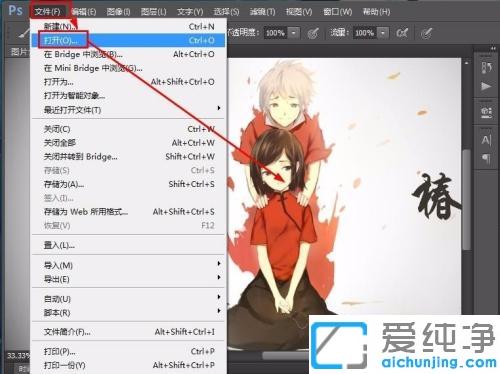Viewport: 500px width, 374px height.
Task: Open the flow 100% dropdown arrow
Action: coord(383,33)
